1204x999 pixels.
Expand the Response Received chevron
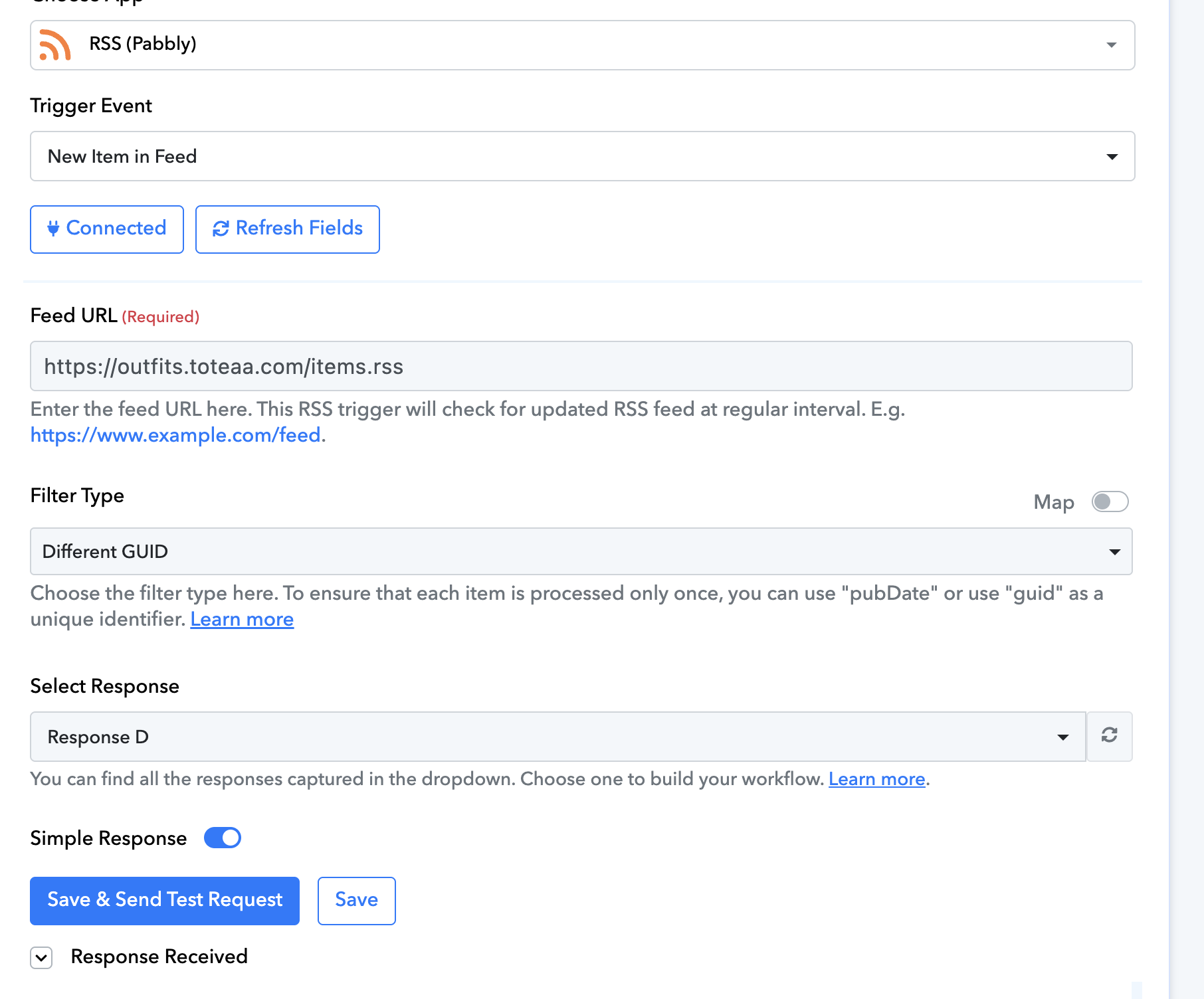tap(41, 957)
